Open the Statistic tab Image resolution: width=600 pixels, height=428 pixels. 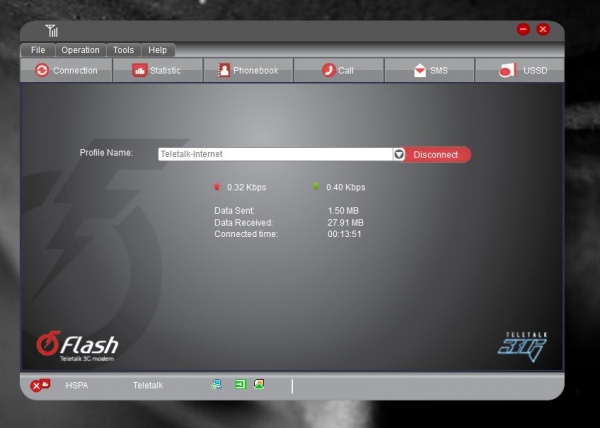(x=157, y=70)
